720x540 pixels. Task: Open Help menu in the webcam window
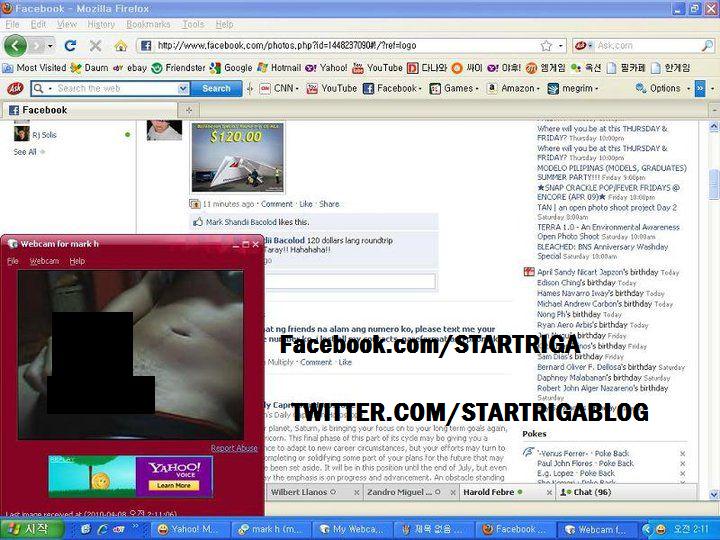tap(77, 261)
